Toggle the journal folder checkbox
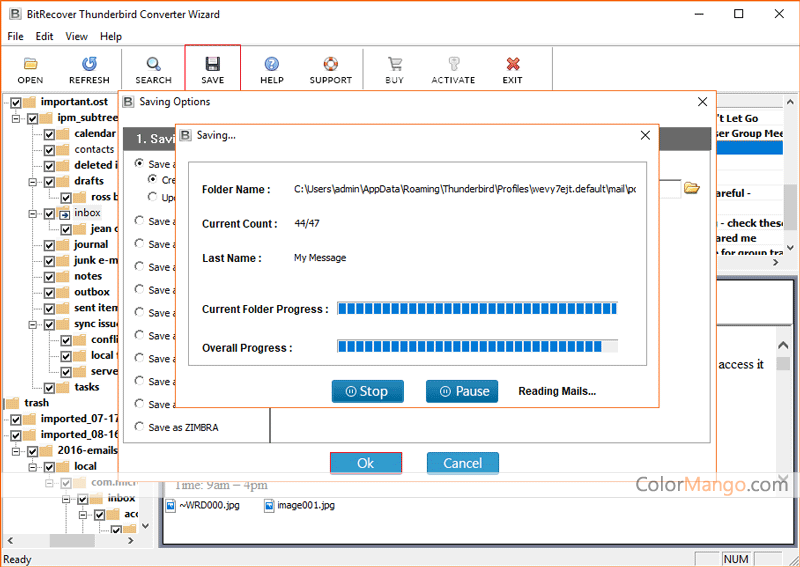 click(x=49, y=245)
